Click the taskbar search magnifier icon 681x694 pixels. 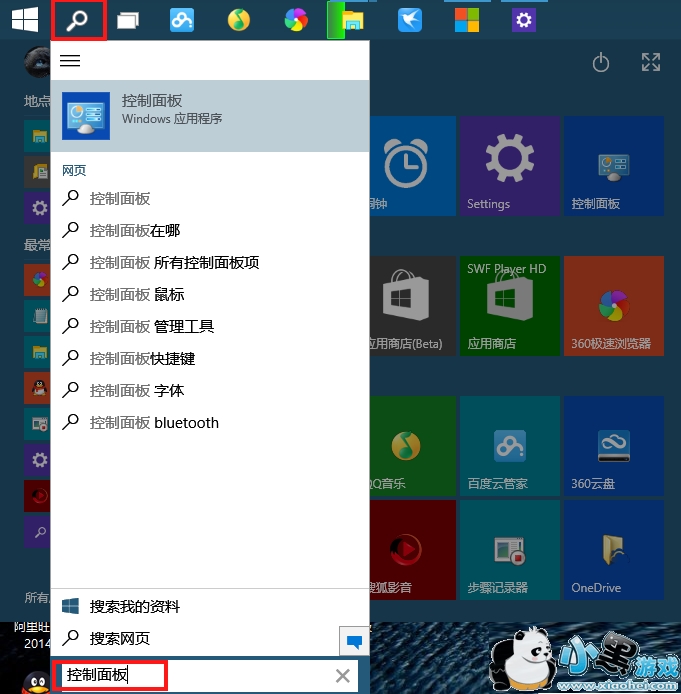[77, 20]
